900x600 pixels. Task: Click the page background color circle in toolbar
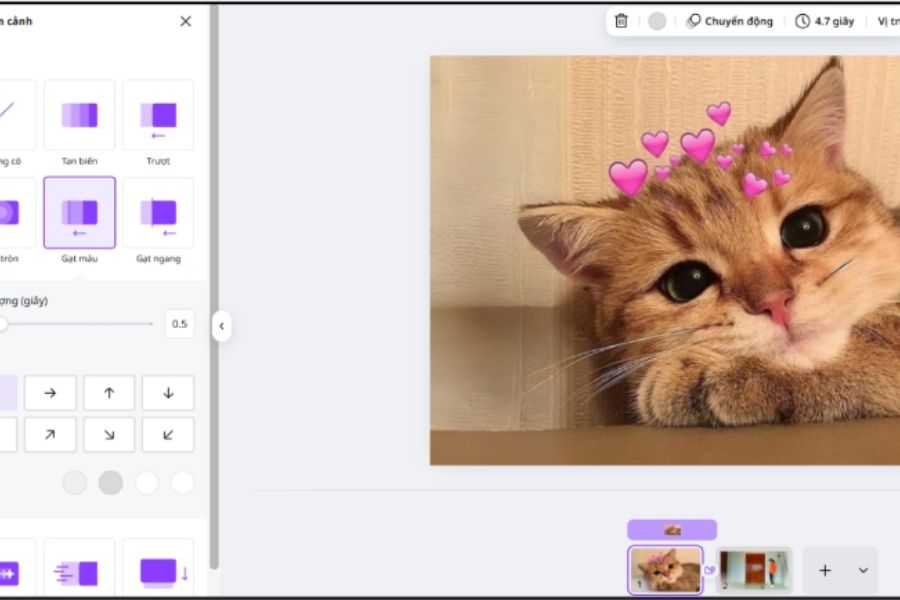657,21
